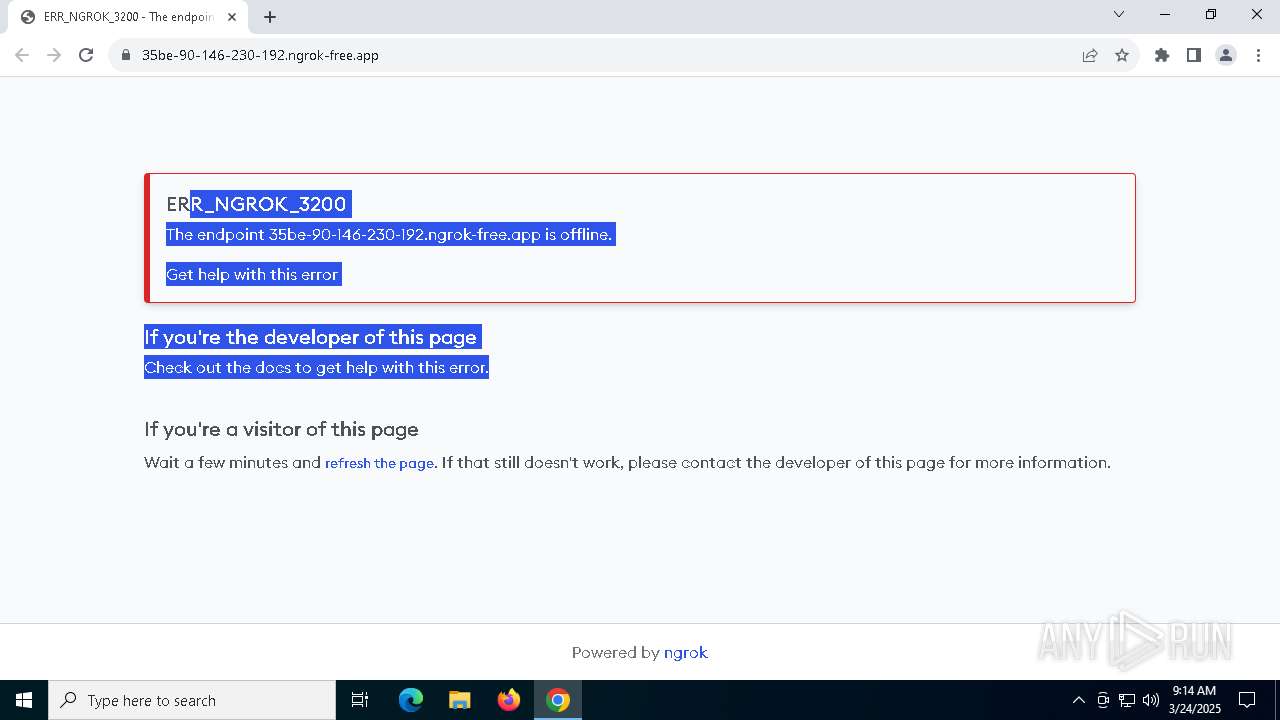
Task: Click the browser Forward arrow
Action: pos(54,55)
